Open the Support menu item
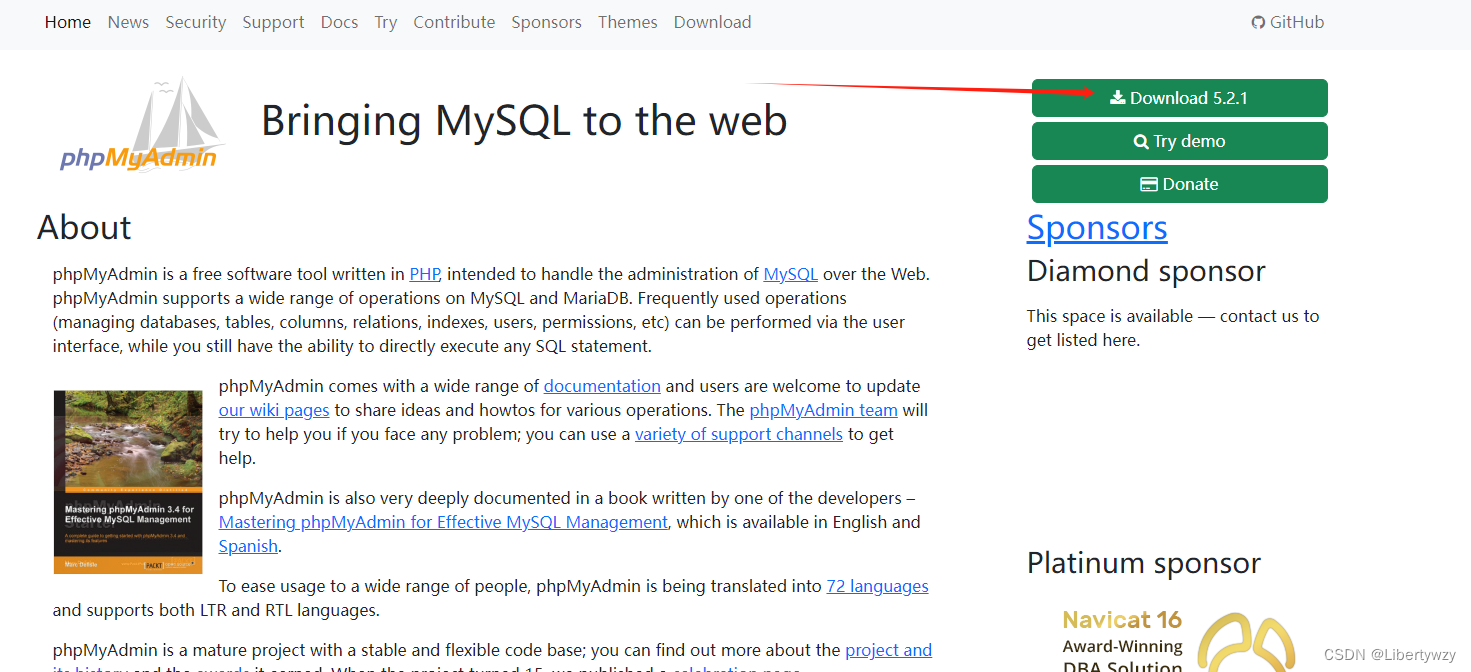 point(273,22)
